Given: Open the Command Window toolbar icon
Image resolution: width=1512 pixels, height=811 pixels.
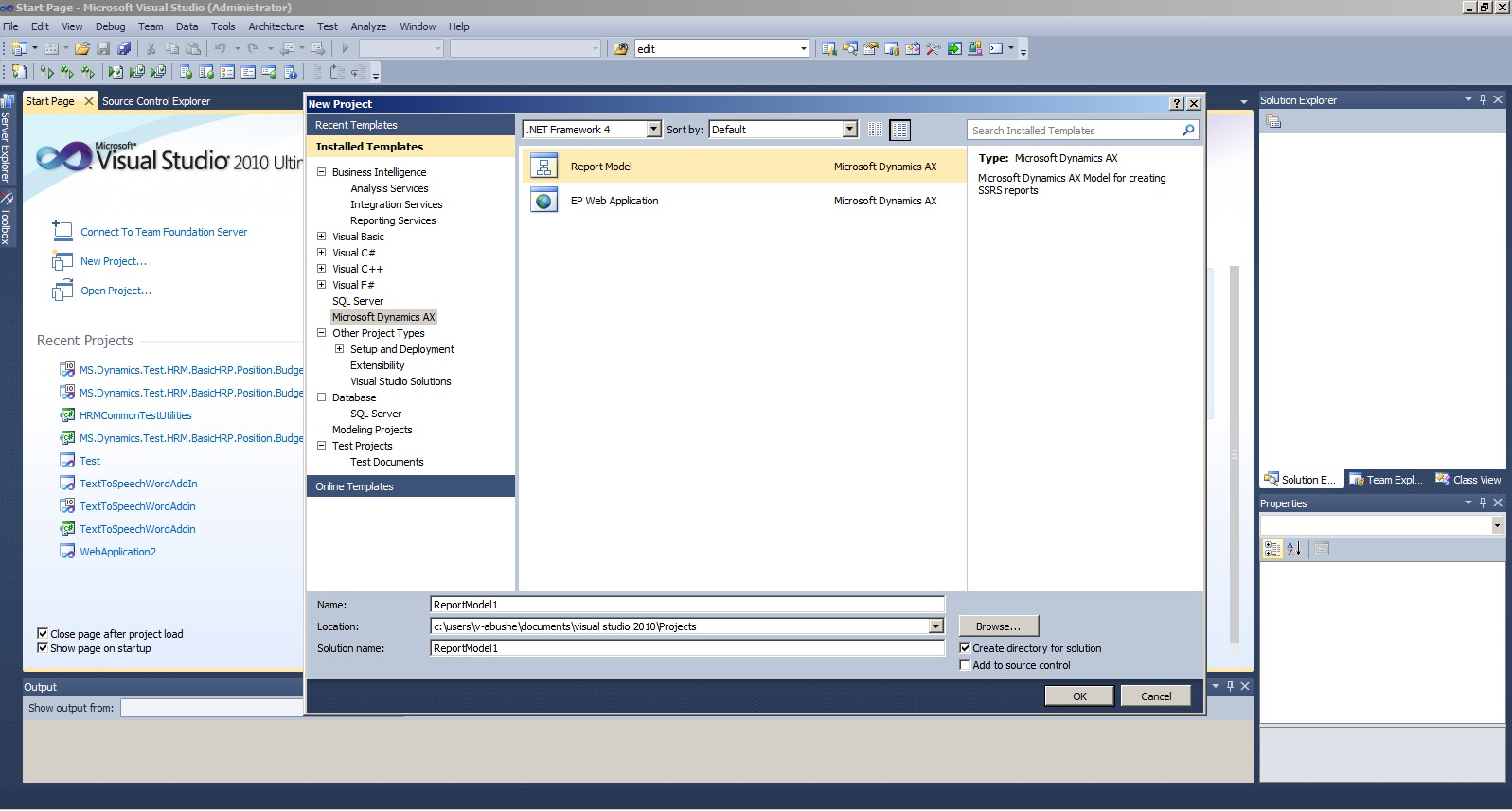Looking at the screenshot, I should tap(996, 48).
